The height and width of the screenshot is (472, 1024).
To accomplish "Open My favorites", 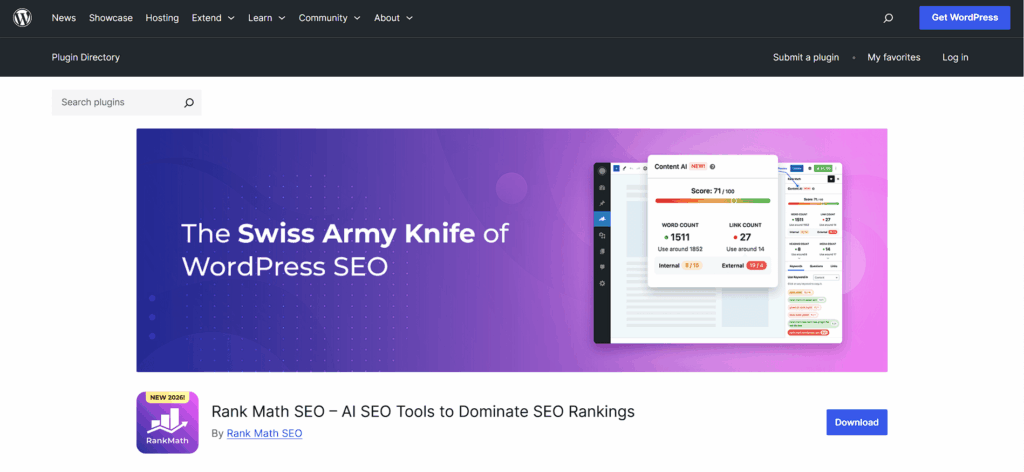I will click(x=893, y=57).
